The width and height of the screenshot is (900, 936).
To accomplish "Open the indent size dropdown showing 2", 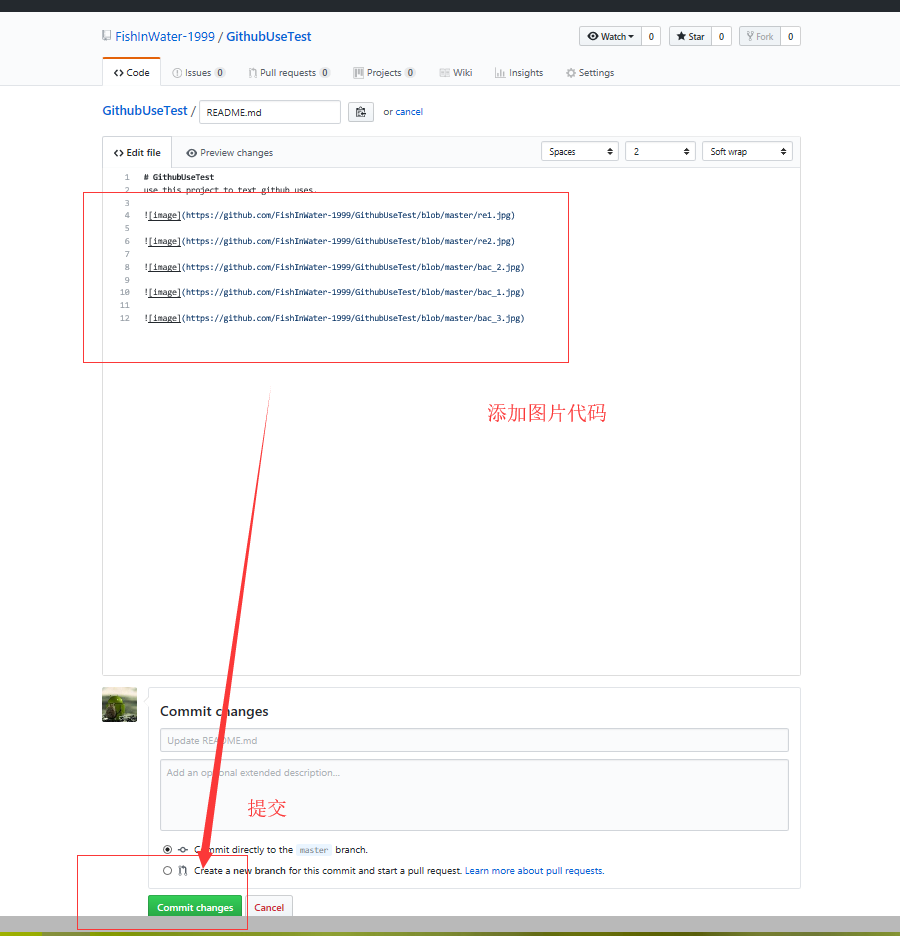I will pyautogui.click(x=660, y=151).
